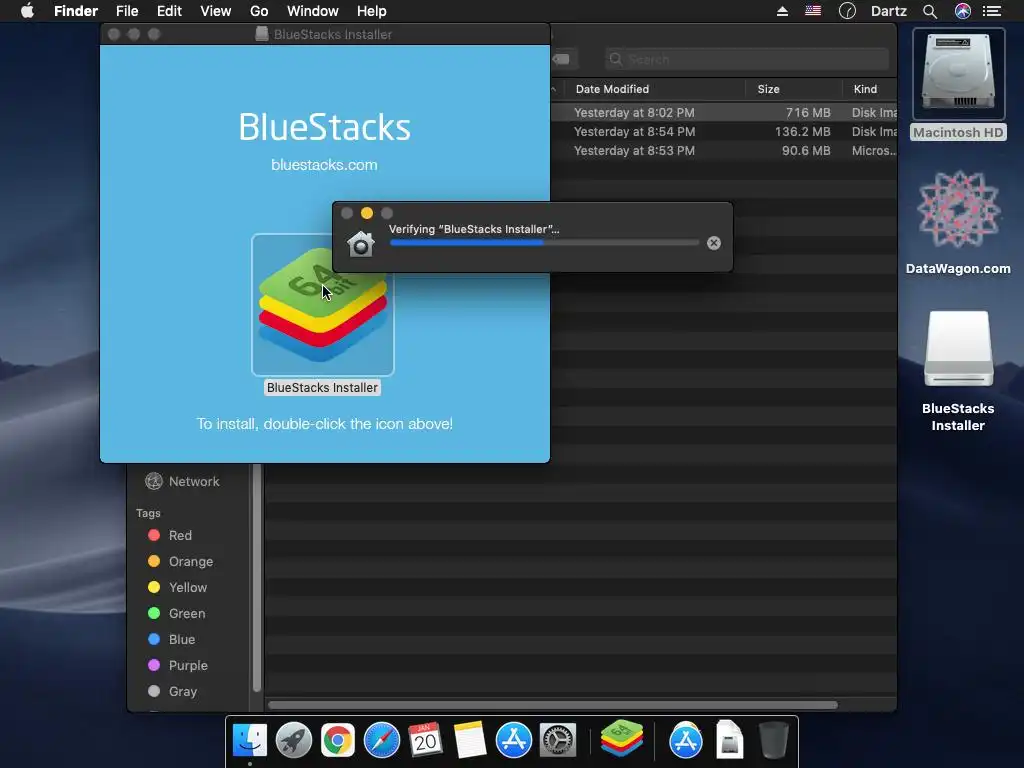Select the Gray tag in sidebar
The height and width of the screenshot is (768, 1024).
(x=172, y=691)
